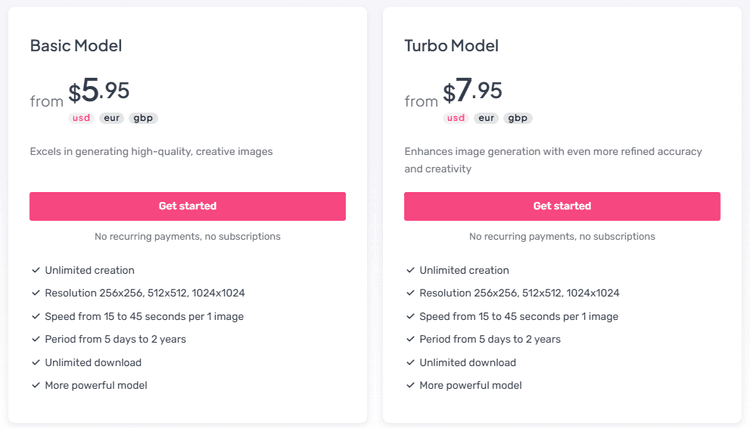Select usd currency for Basic Model
The image size is (750, 428).
[x=81, y=118]
